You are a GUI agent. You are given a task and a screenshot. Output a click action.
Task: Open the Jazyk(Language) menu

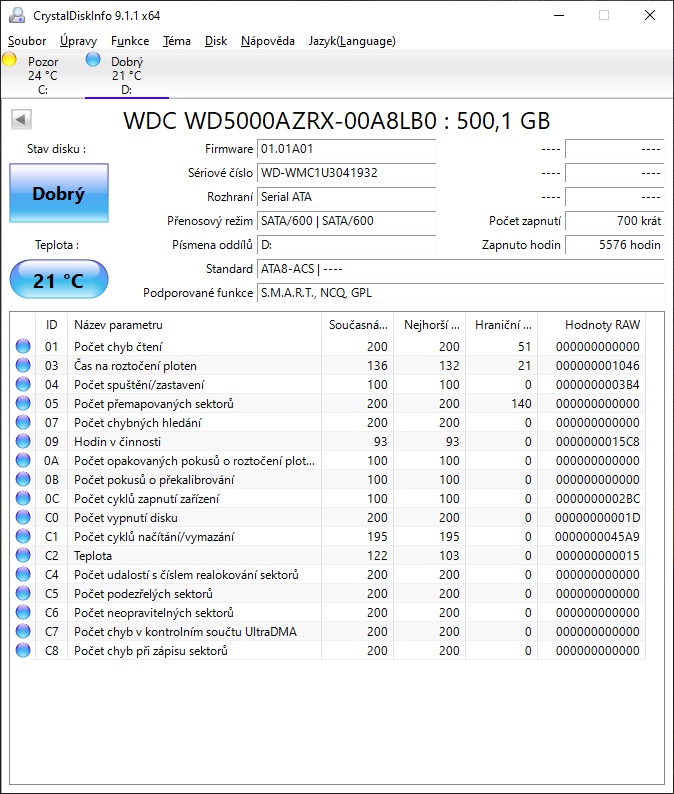(352, 41)
